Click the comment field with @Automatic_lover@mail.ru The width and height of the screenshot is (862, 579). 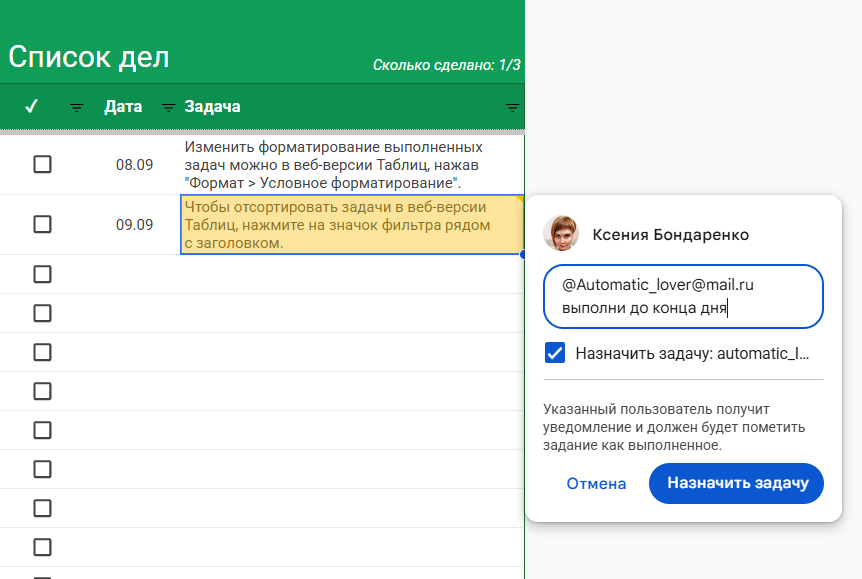pos(683,296)
